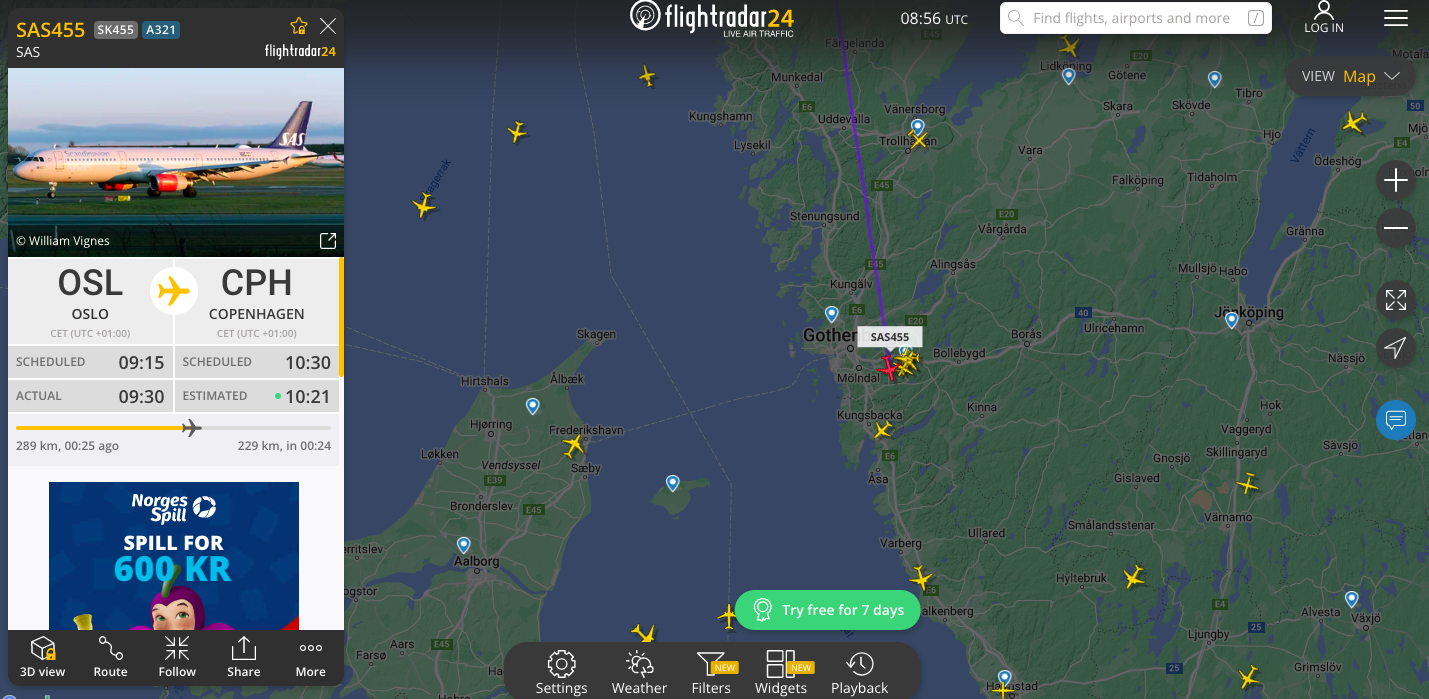The height and width of the screenshot is (699, 1429).
Task: Click the flight progress bar
Action: coord(174,428)
